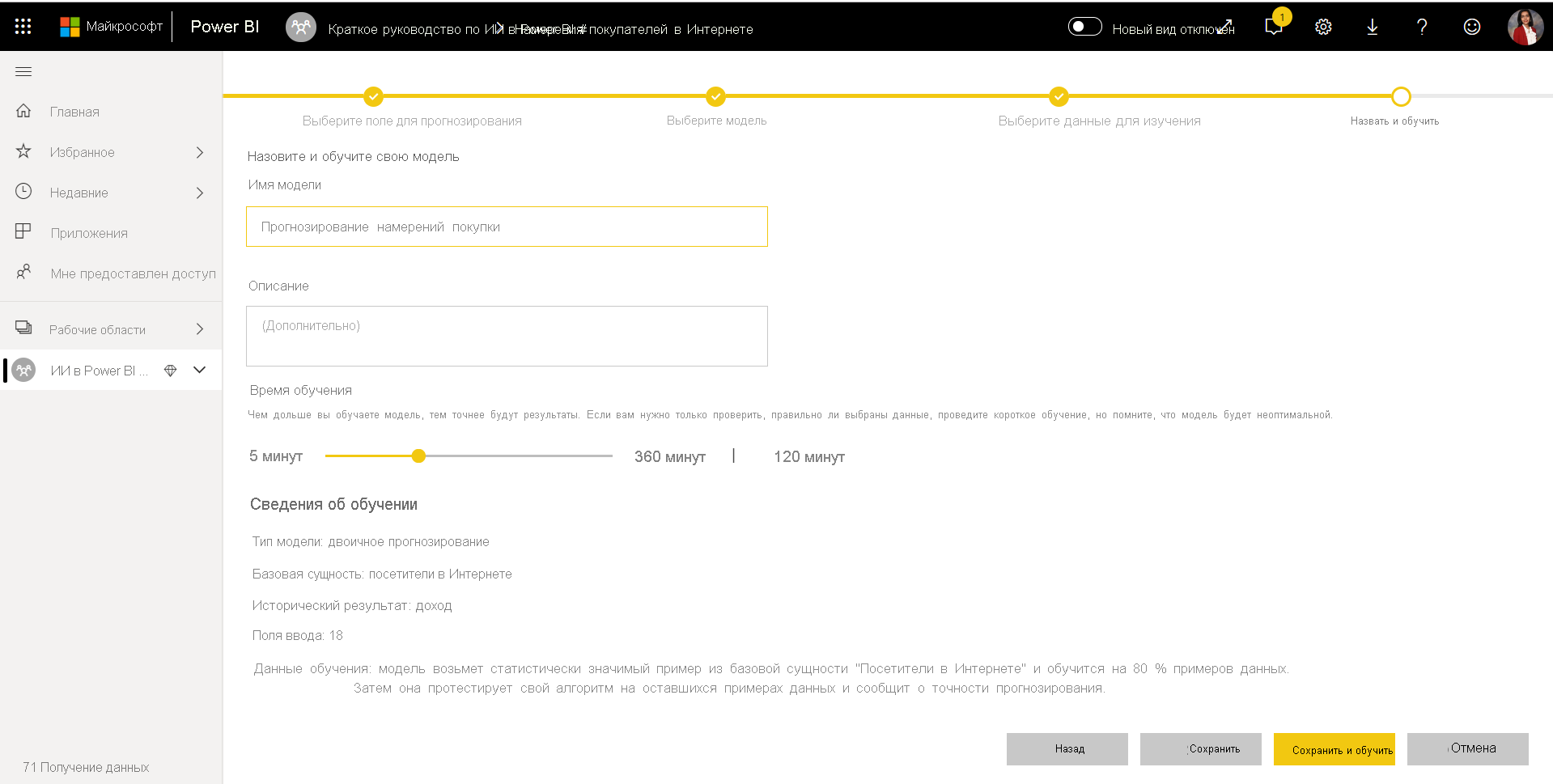This screenshot has width=1553, height=784.
Task: Click the Главная home icon
Action: 23,111
